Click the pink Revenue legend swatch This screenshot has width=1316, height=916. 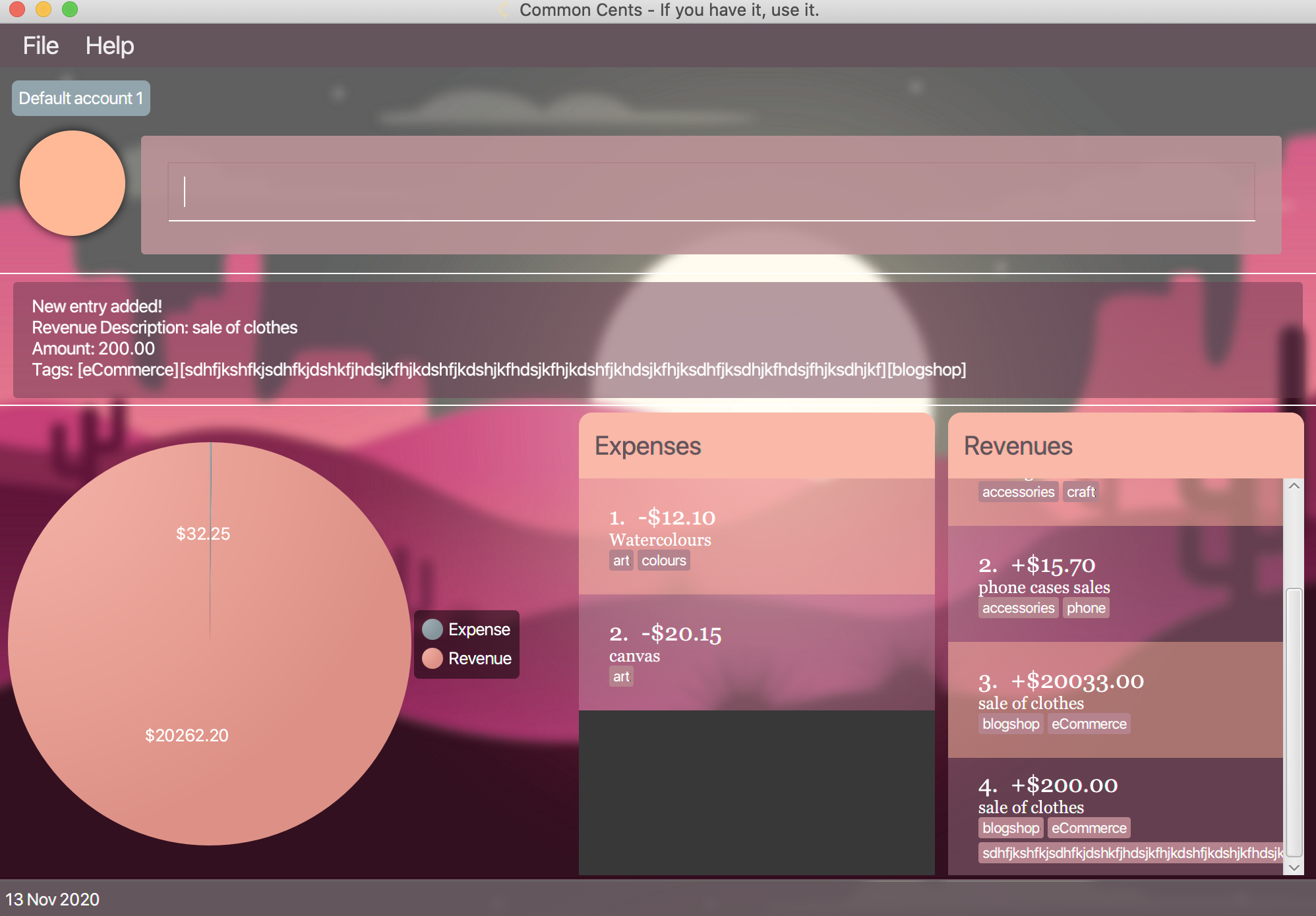(432, 658)
